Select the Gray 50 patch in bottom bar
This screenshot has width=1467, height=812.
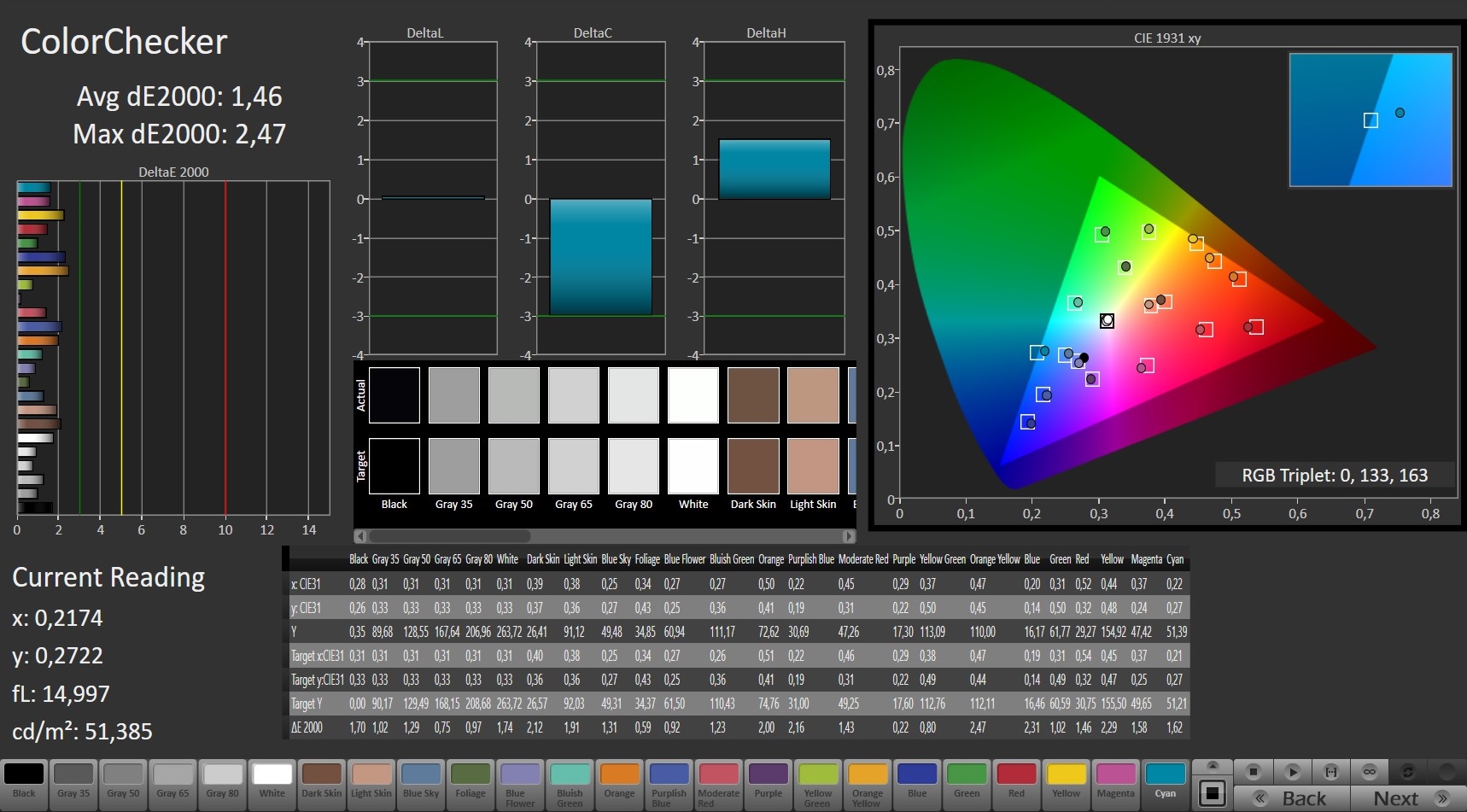[x=123, y=784]
